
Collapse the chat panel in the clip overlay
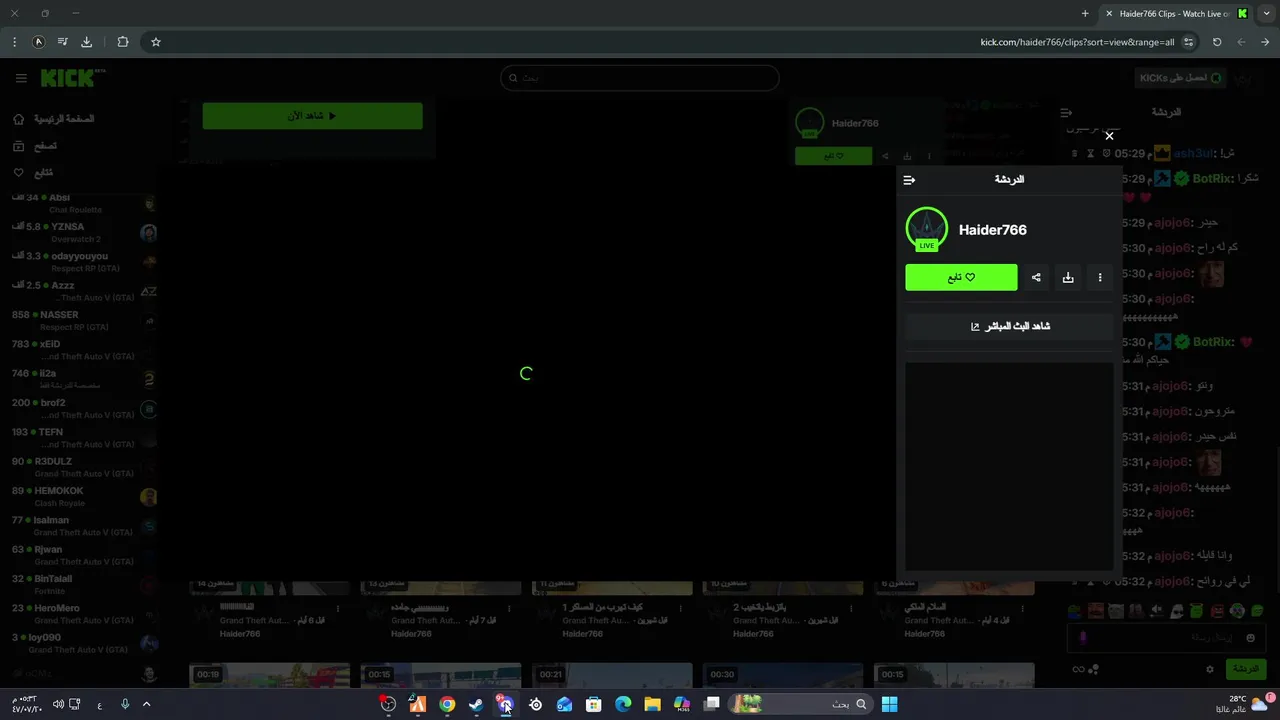click(x=909, y=180)
